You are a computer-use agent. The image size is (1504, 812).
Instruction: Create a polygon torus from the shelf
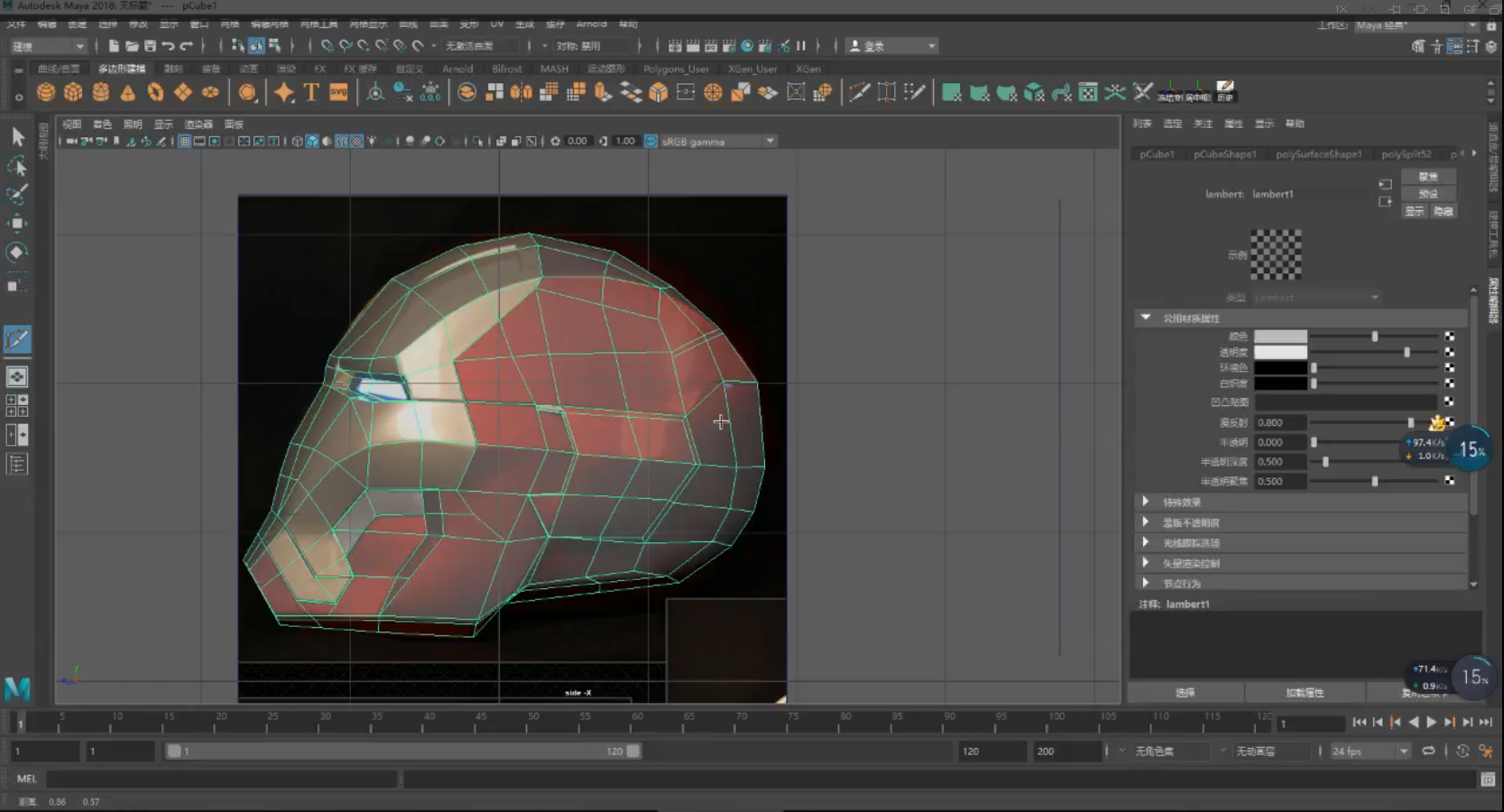(x=156, y=92)
